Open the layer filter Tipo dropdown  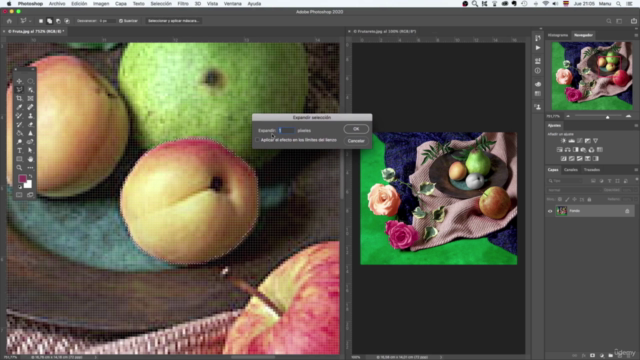[x=565, y=181]
